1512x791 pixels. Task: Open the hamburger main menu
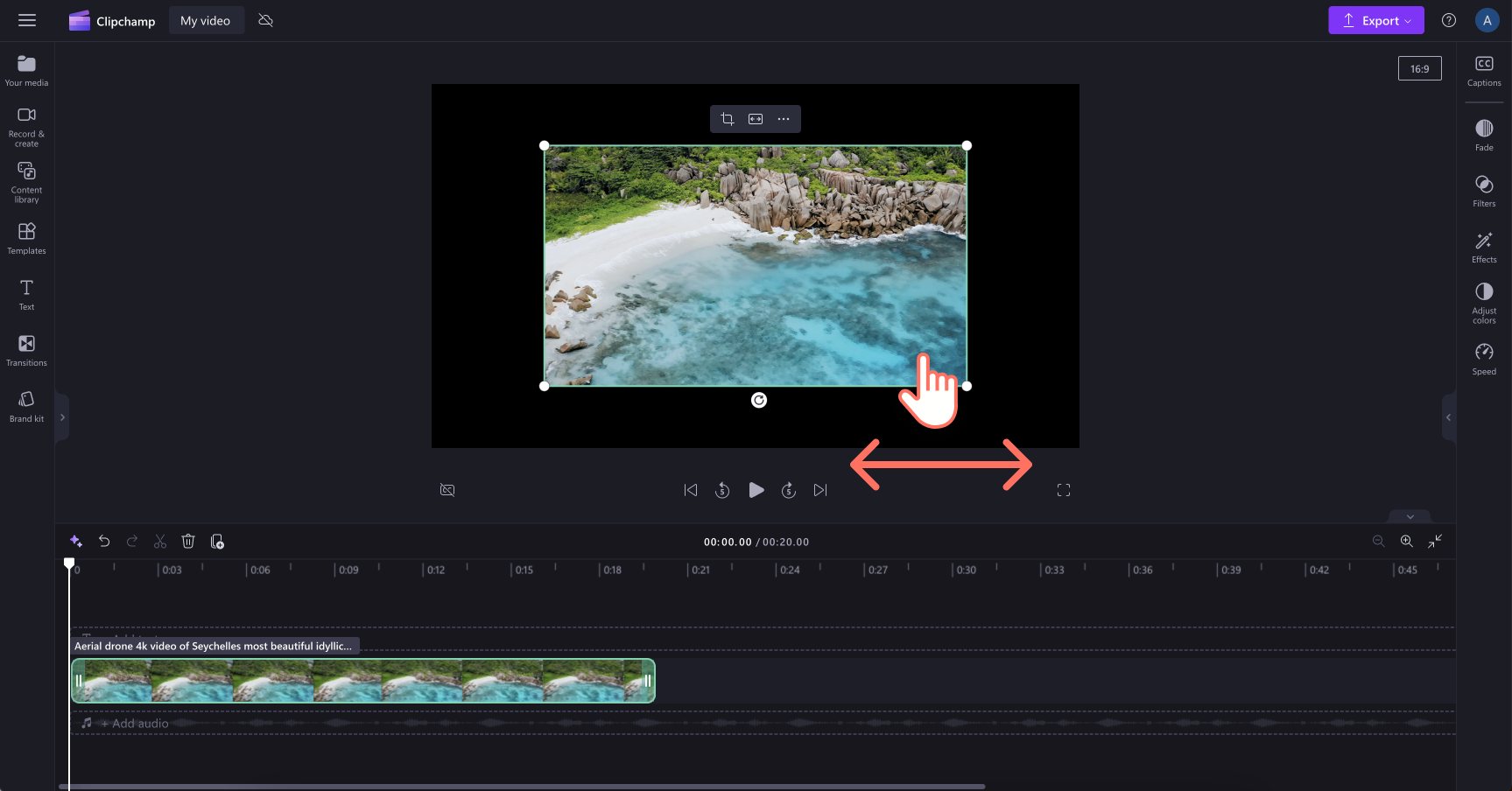point(27,20)
